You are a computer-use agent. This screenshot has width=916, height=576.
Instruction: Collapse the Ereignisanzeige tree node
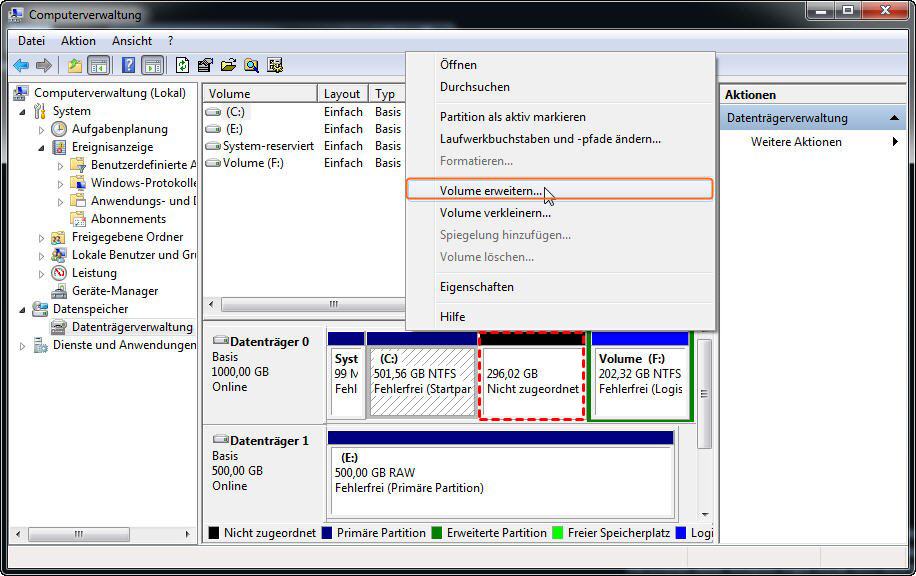pos(42,147)
